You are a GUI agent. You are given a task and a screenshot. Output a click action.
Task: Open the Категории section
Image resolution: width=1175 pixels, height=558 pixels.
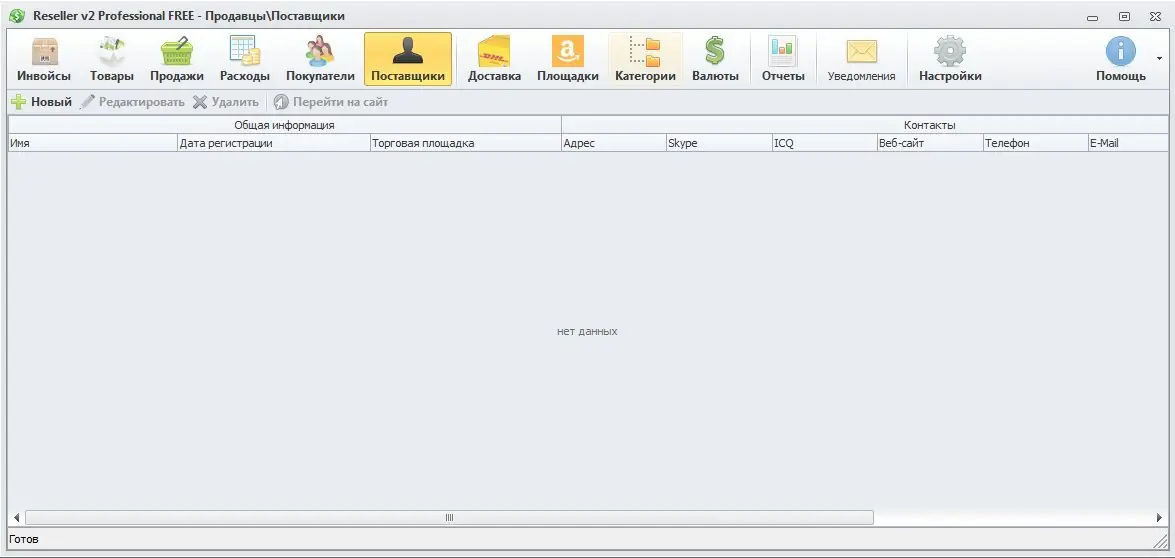click(x=645, y=59)
